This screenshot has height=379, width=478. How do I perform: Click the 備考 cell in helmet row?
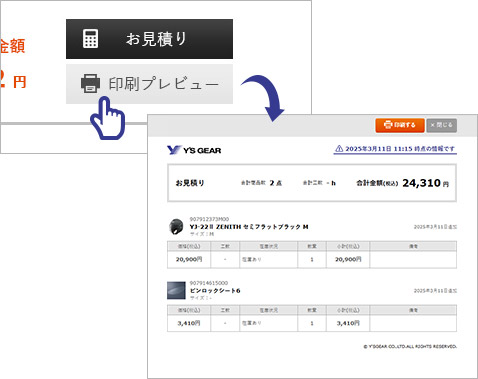click(413, 259)
